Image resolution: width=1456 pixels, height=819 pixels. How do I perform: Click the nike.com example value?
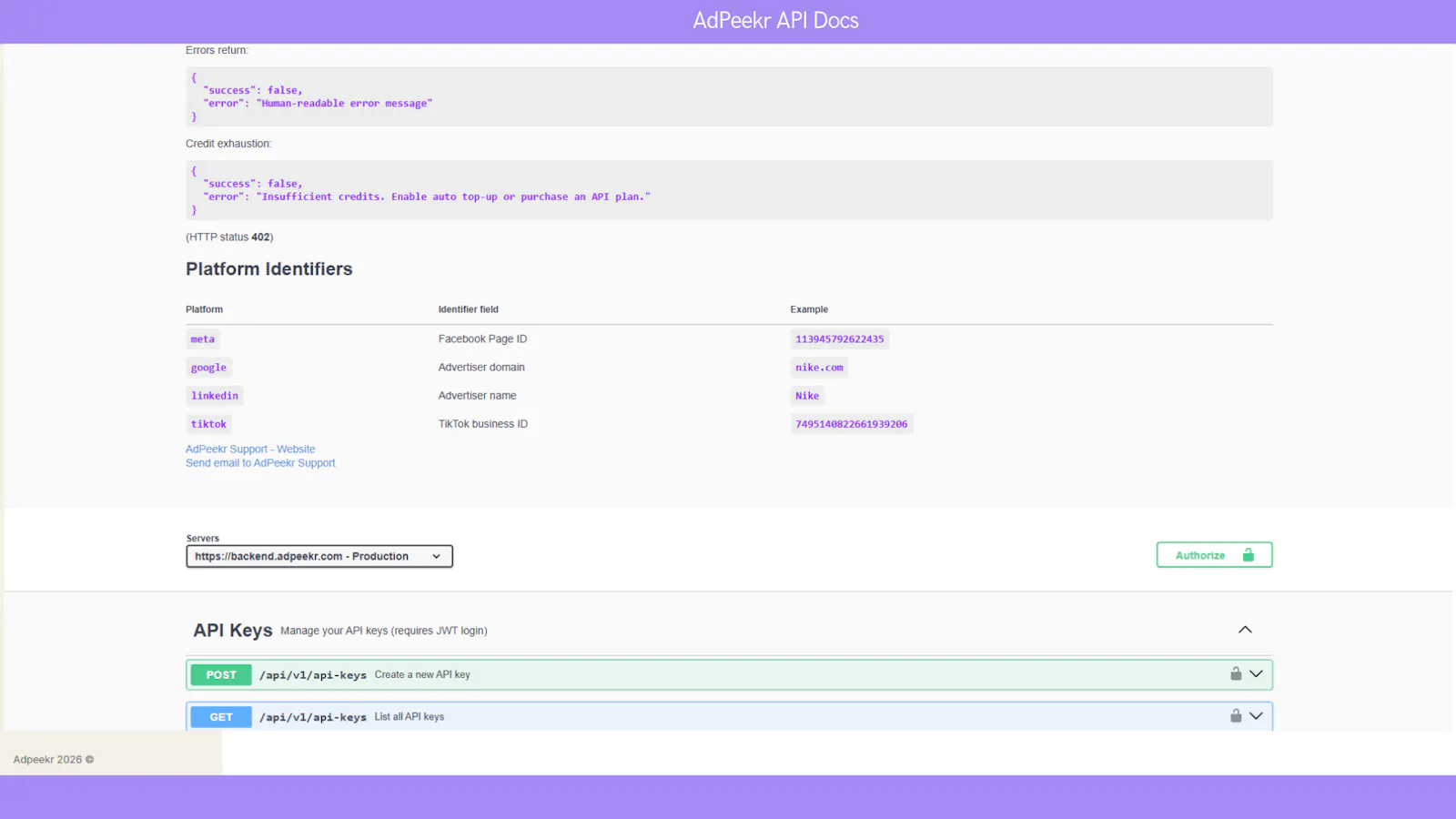pos(819,368)
